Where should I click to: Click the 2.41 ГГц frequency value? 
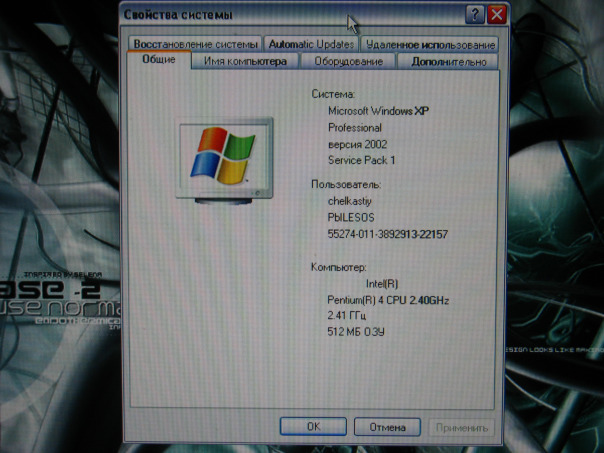click(347, 315)
